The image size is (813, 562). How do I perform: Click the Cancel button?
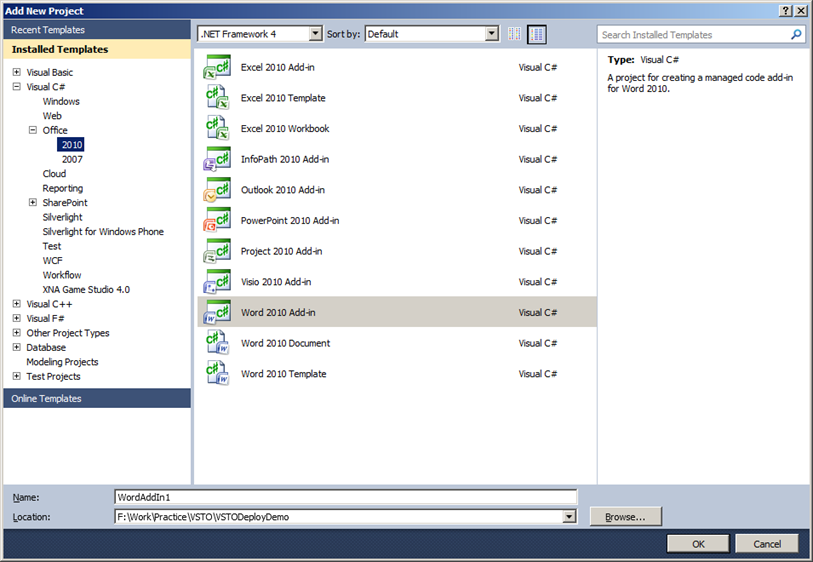(767, 544)
